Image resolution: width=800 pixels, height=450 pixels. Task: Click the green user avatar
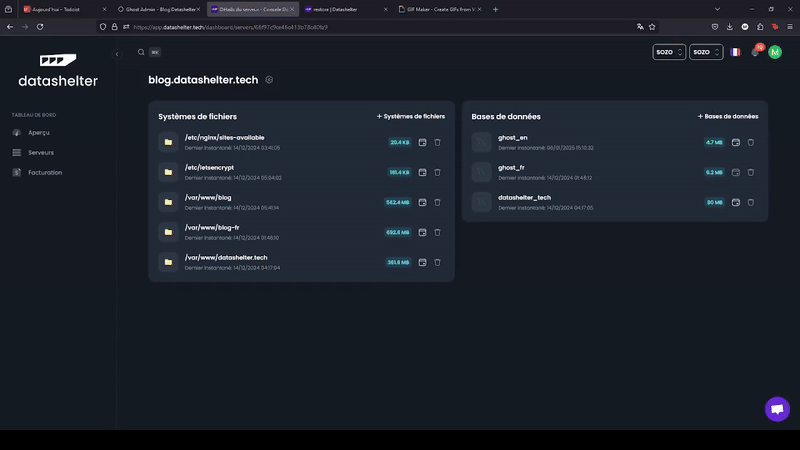tap(775, 52)
